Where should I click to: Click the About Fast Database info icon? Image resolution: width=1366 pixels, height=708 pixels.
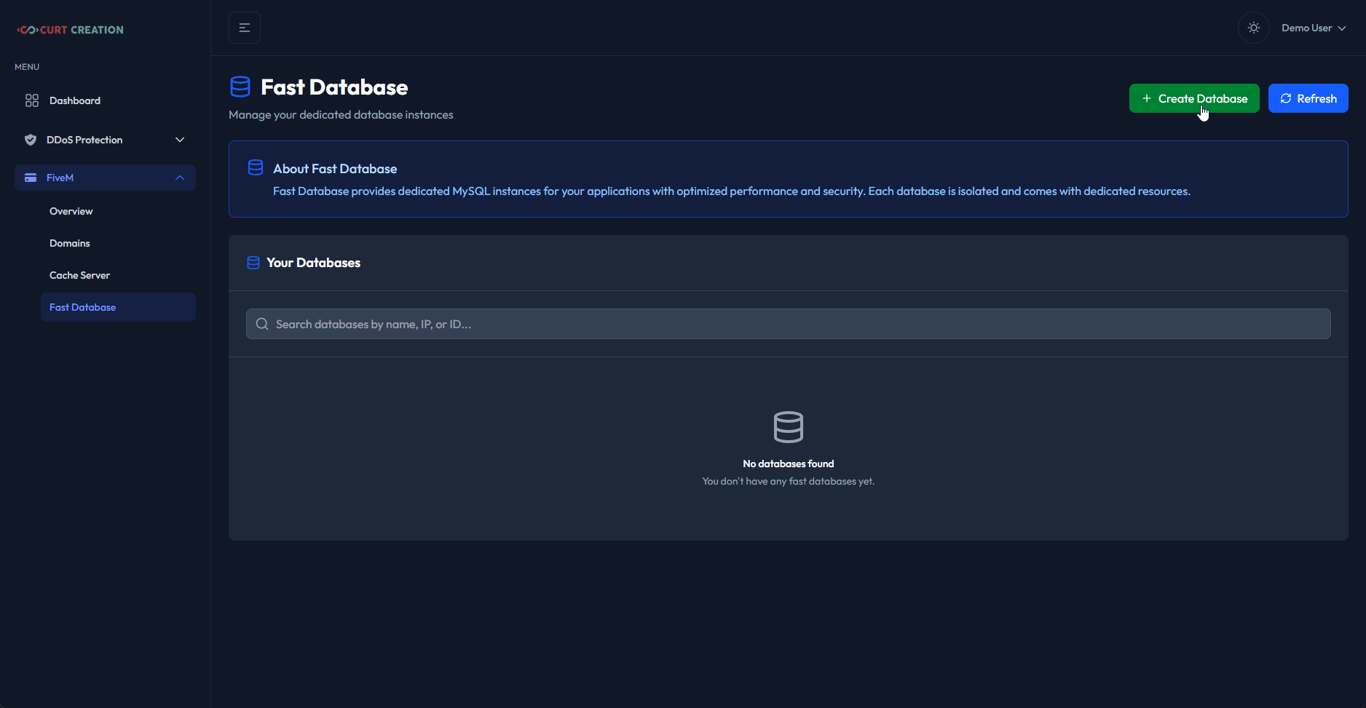256,168
